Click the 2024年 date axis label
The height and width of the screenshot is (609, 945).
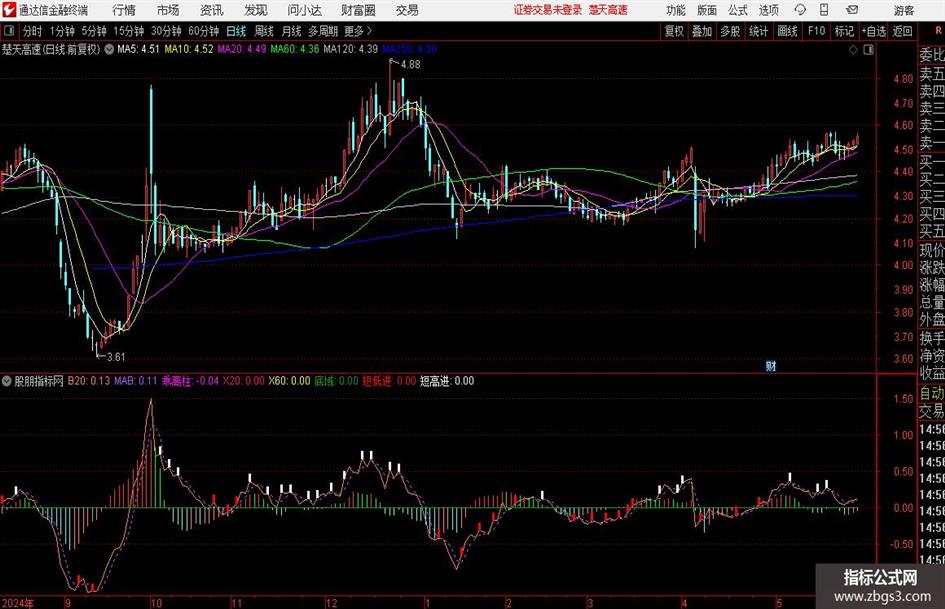pyautogui.click(x=18, y=602)
